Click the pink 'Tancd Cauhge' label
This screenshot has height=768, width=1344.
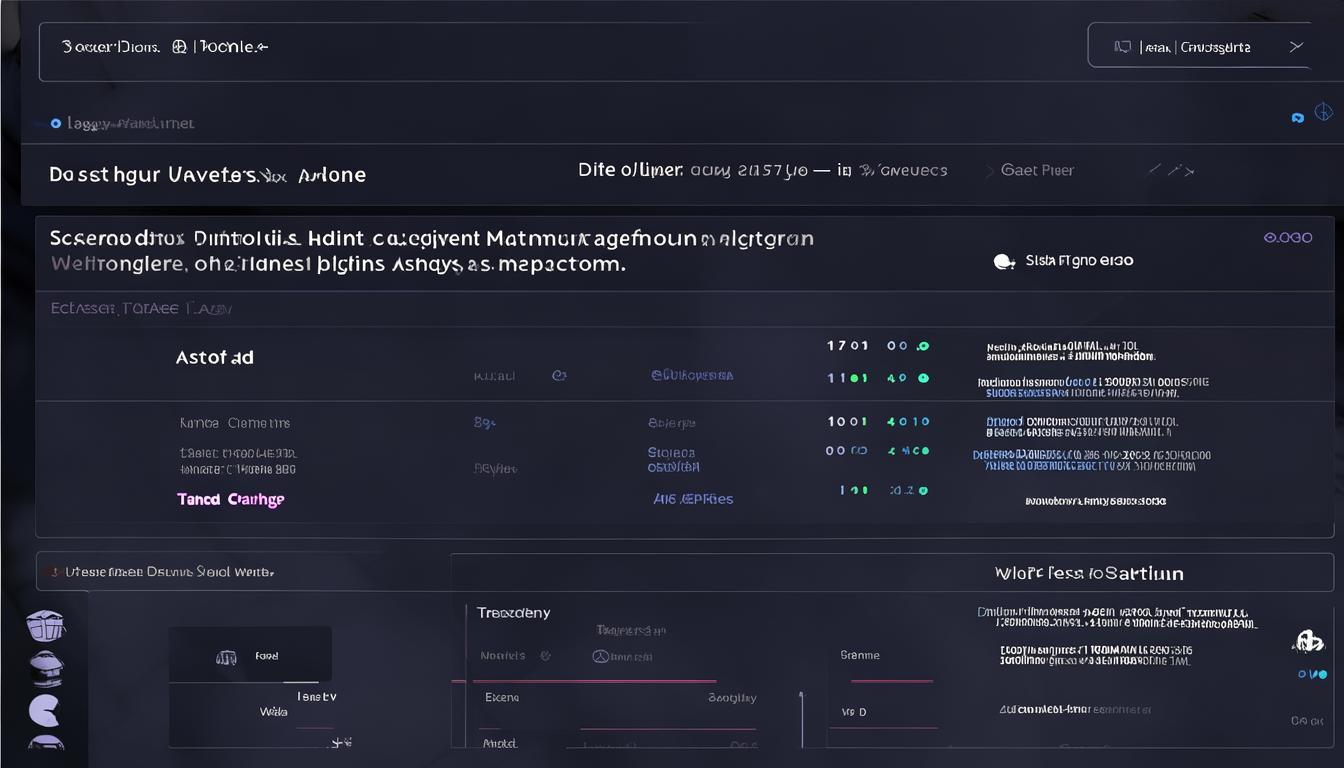click(x=231, y=499)
